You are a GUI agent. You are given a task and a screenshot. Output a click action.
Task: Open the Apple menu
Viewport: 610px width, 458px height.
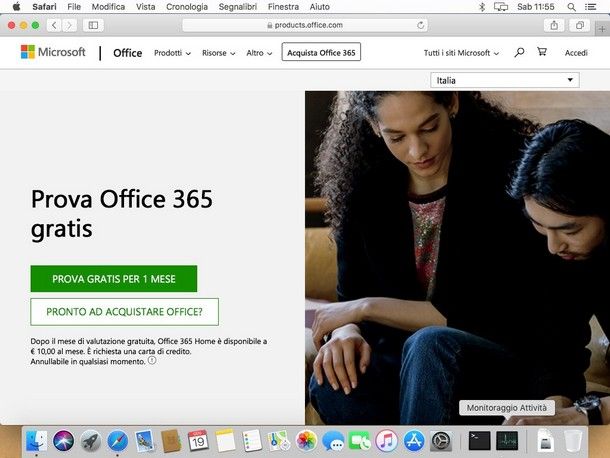tap(16, 7)
